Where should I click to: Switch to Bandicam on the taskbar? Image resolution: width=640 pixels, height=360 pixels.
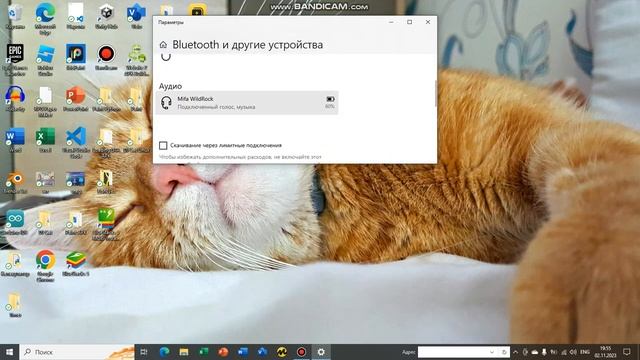tap(302, 352)
